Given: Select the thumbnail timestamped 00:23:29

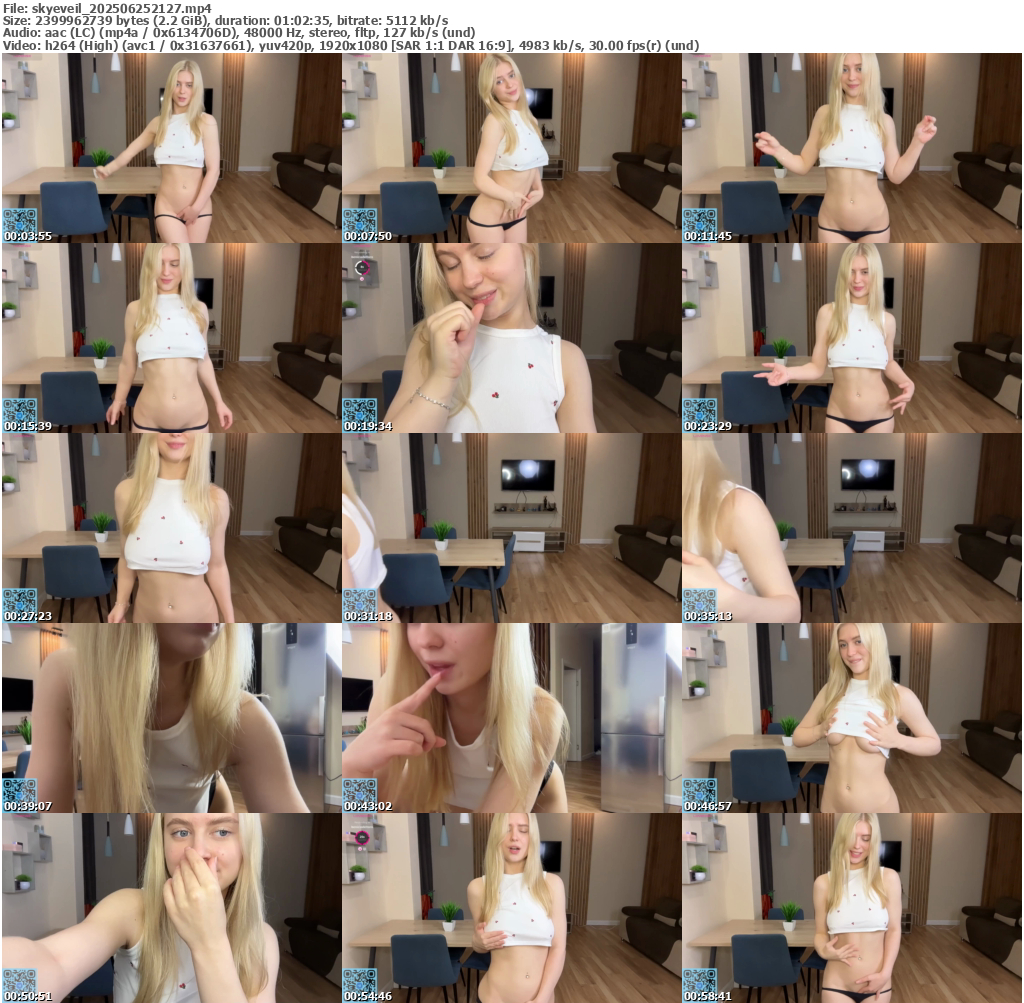Looking at the screenshot, I should tap(851, 337).
